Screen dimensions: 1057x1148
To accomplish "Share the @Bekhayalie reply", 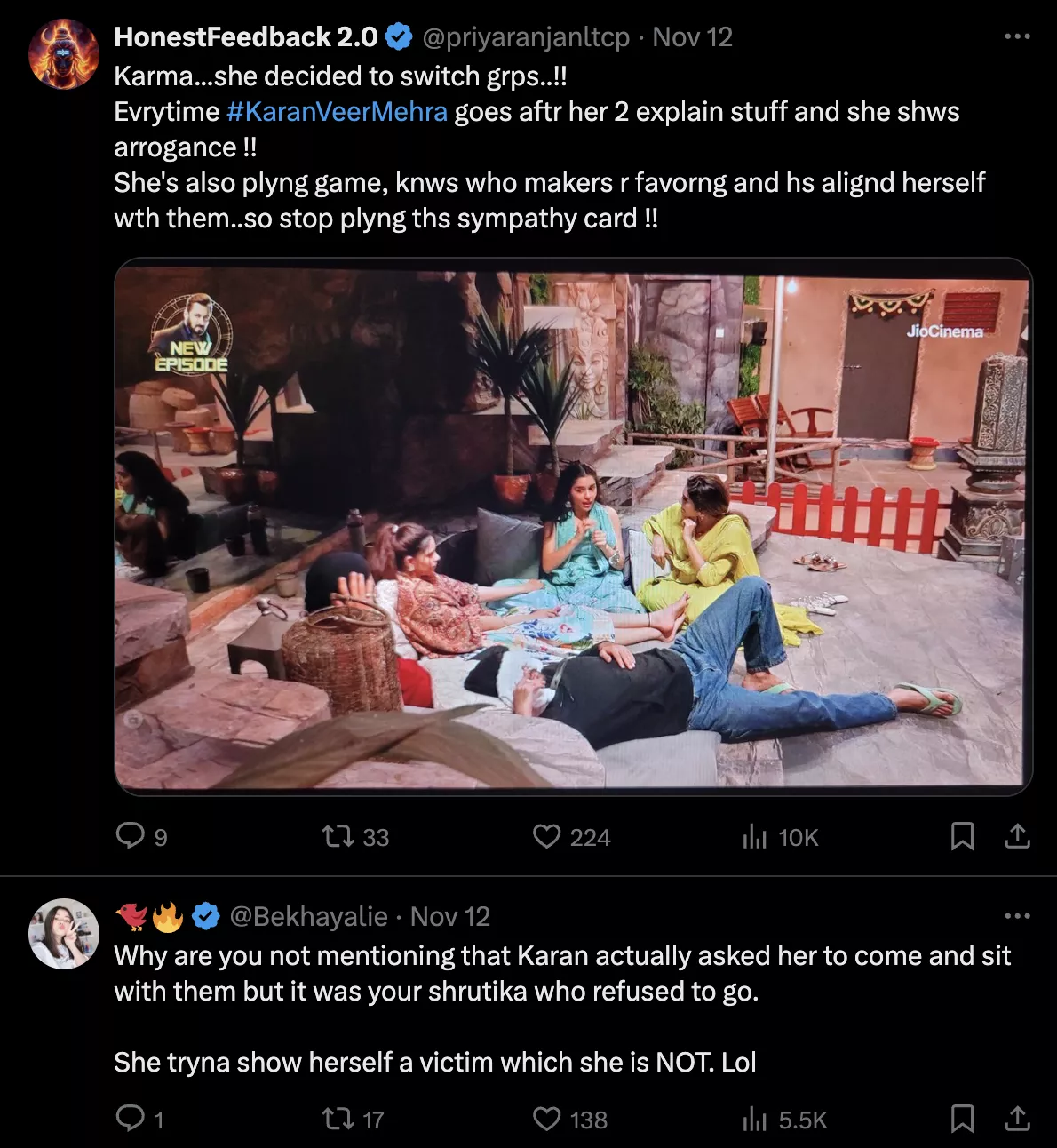I will 1017,1119.
